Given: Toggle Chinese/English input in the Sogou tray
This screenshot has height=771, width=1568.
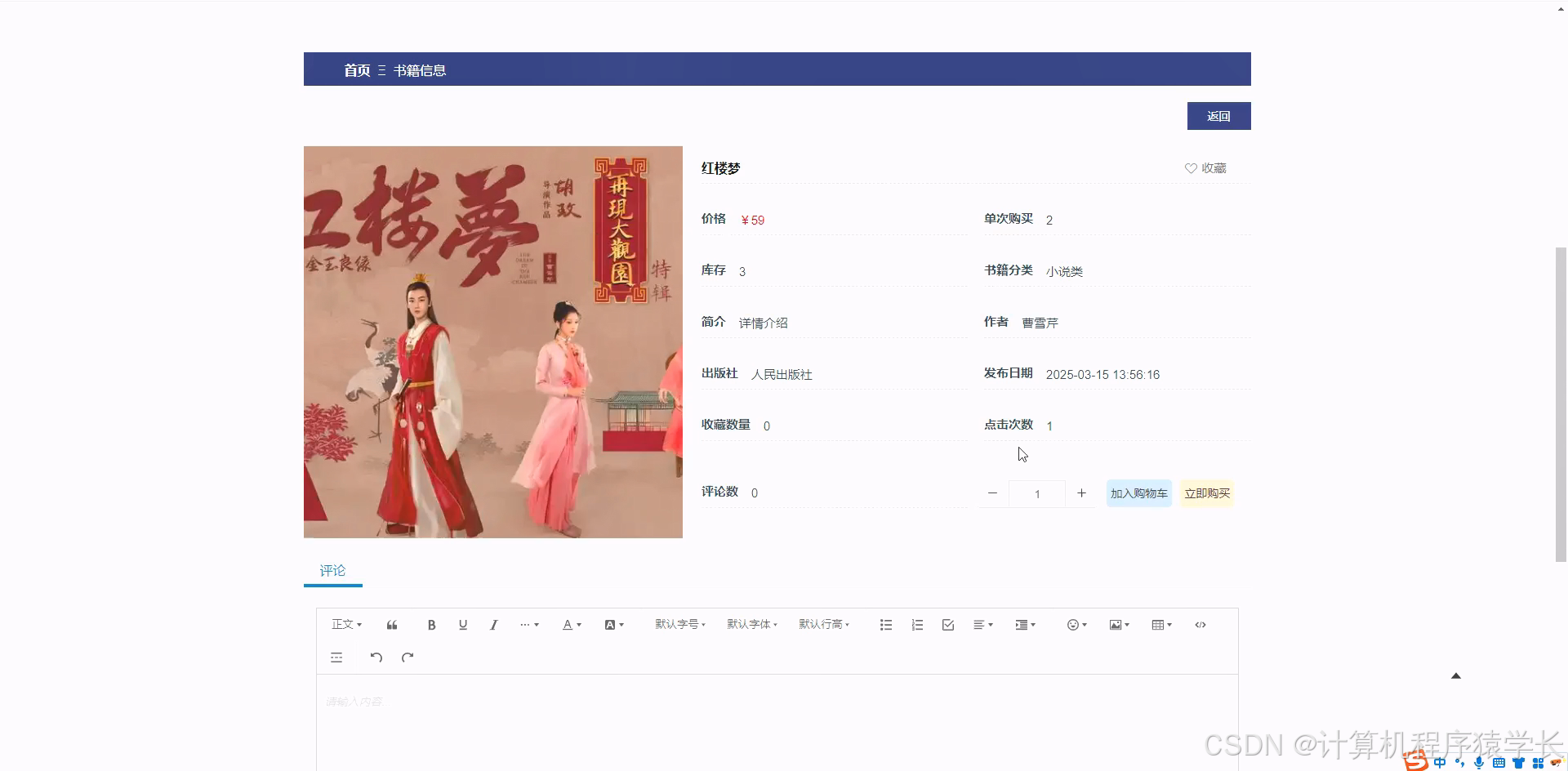Looking at the screenshot, I should click(1440, 762).
